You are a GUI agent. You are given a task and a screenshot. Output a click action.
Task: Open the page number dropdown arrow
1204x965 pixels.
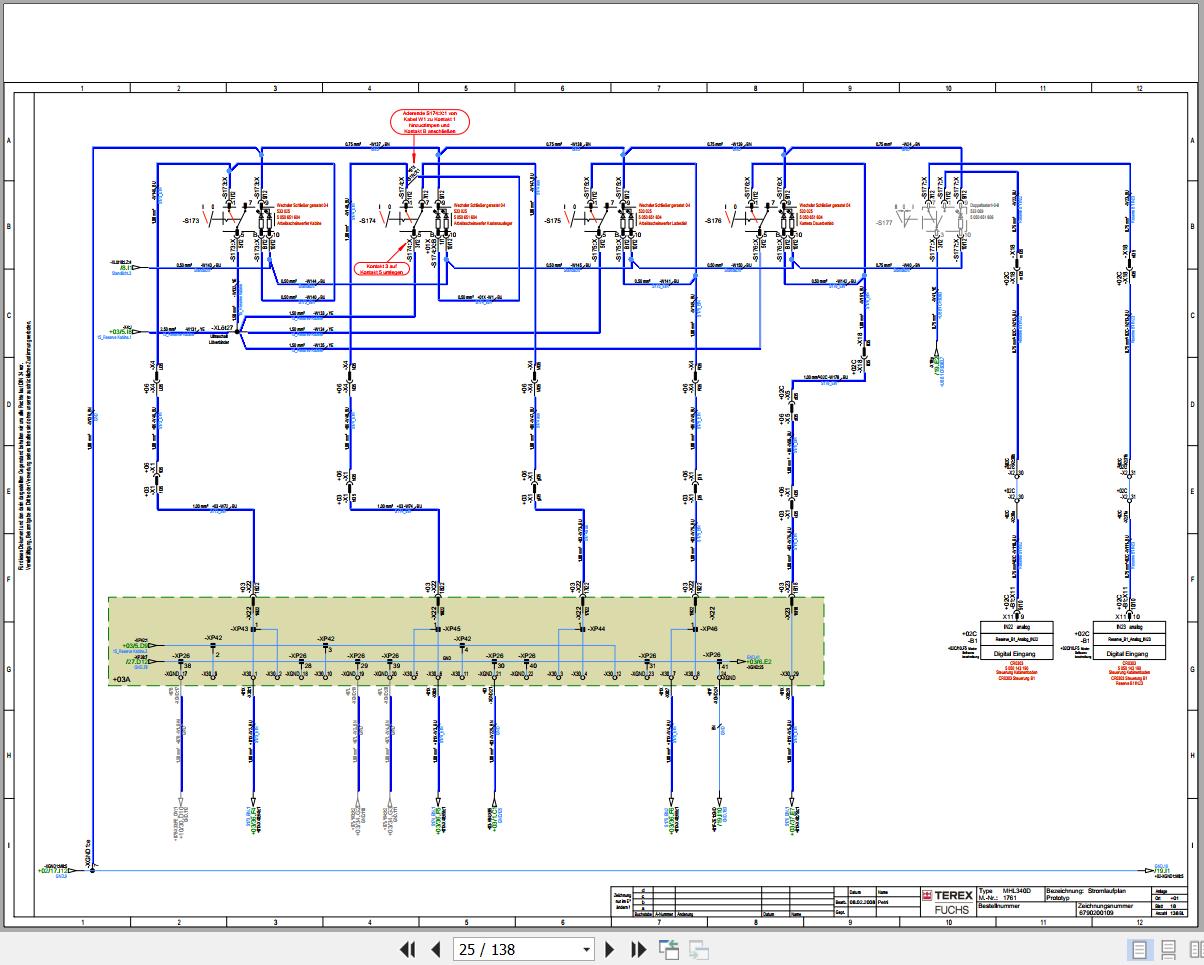tap(587, 950)
